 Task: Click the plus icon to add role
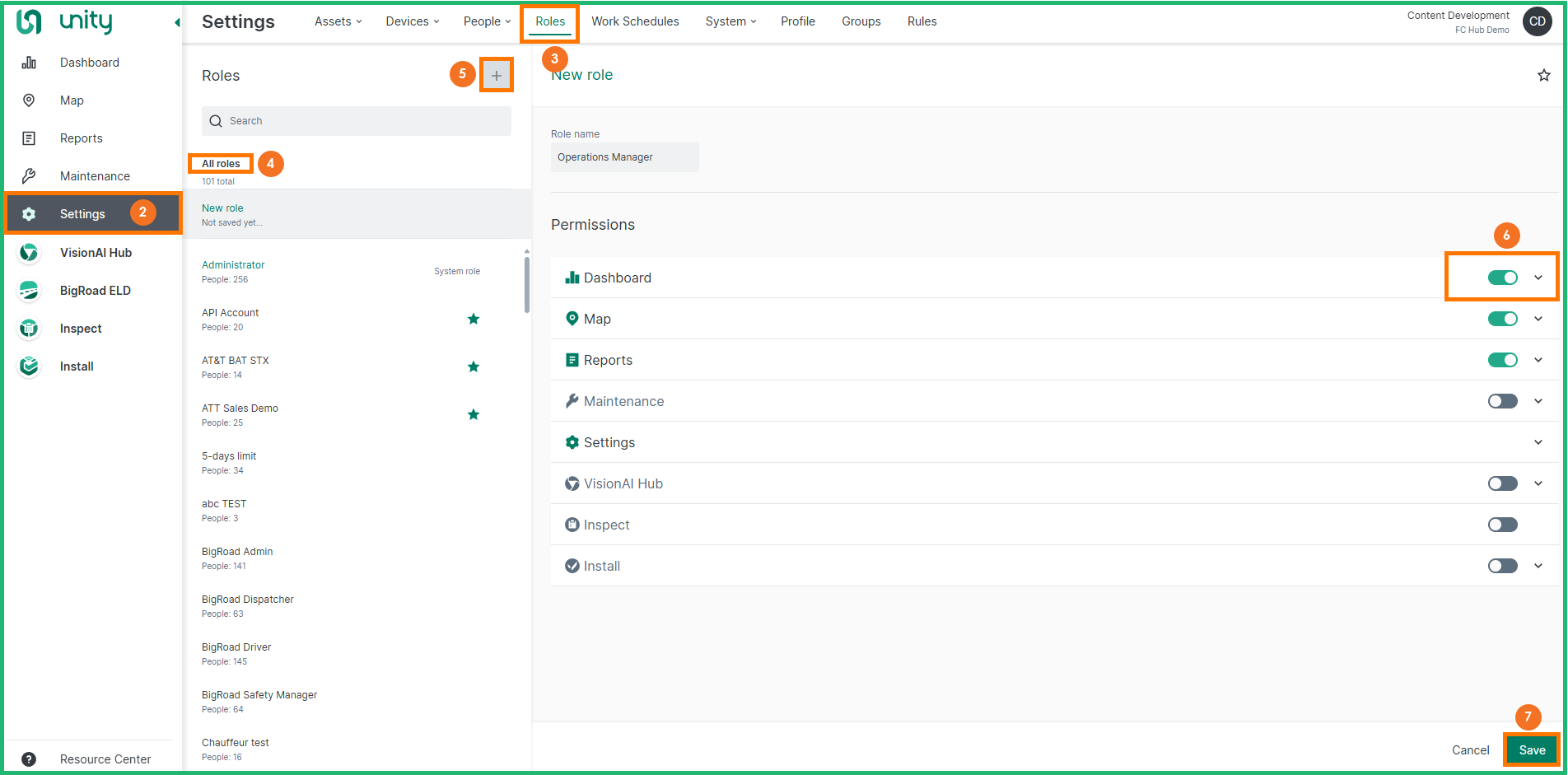[496, 76]
